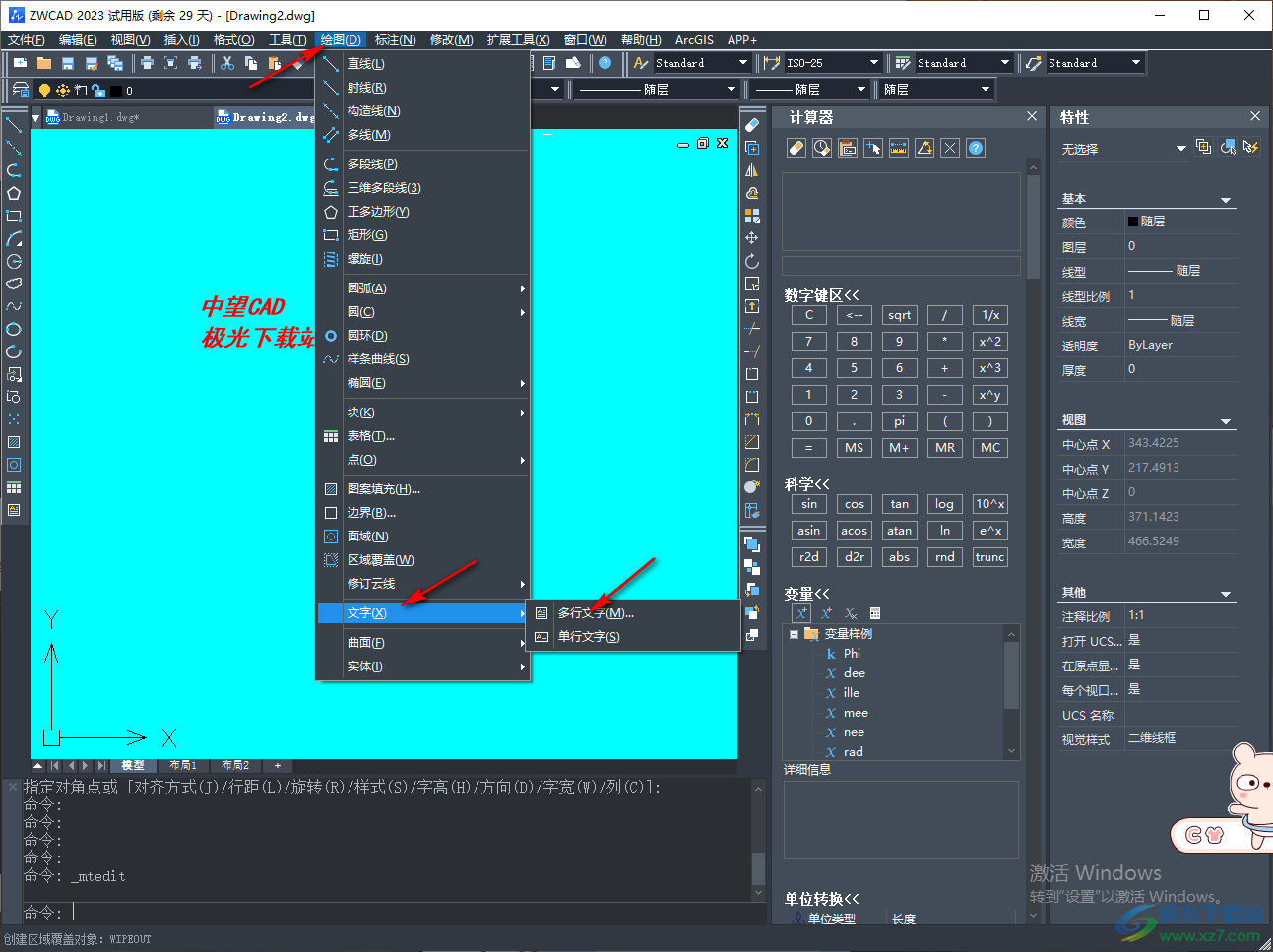Screen dimensions: 1273x952
Task: Click the calculator Clear eraser icon
Action: [x=796, y=148]
